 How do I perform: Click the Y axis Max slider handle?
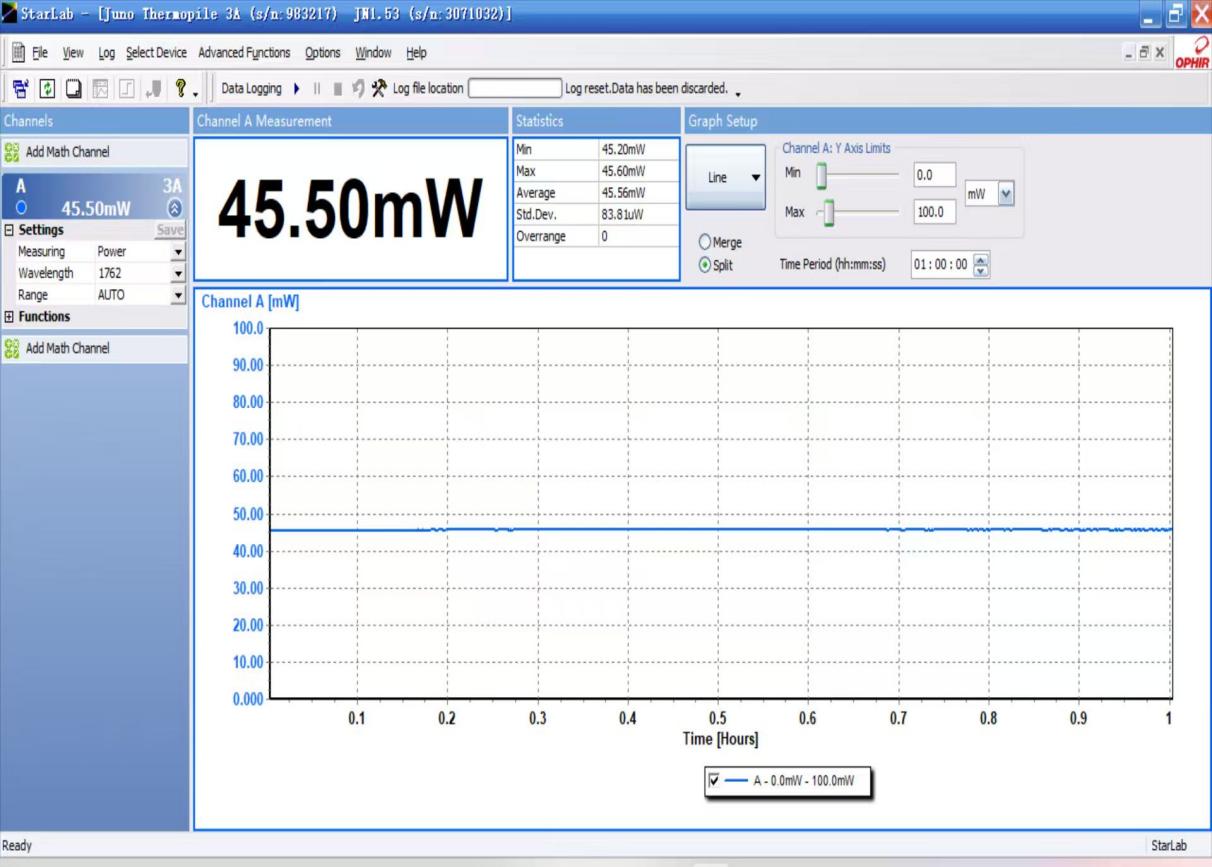coord(828,212)
